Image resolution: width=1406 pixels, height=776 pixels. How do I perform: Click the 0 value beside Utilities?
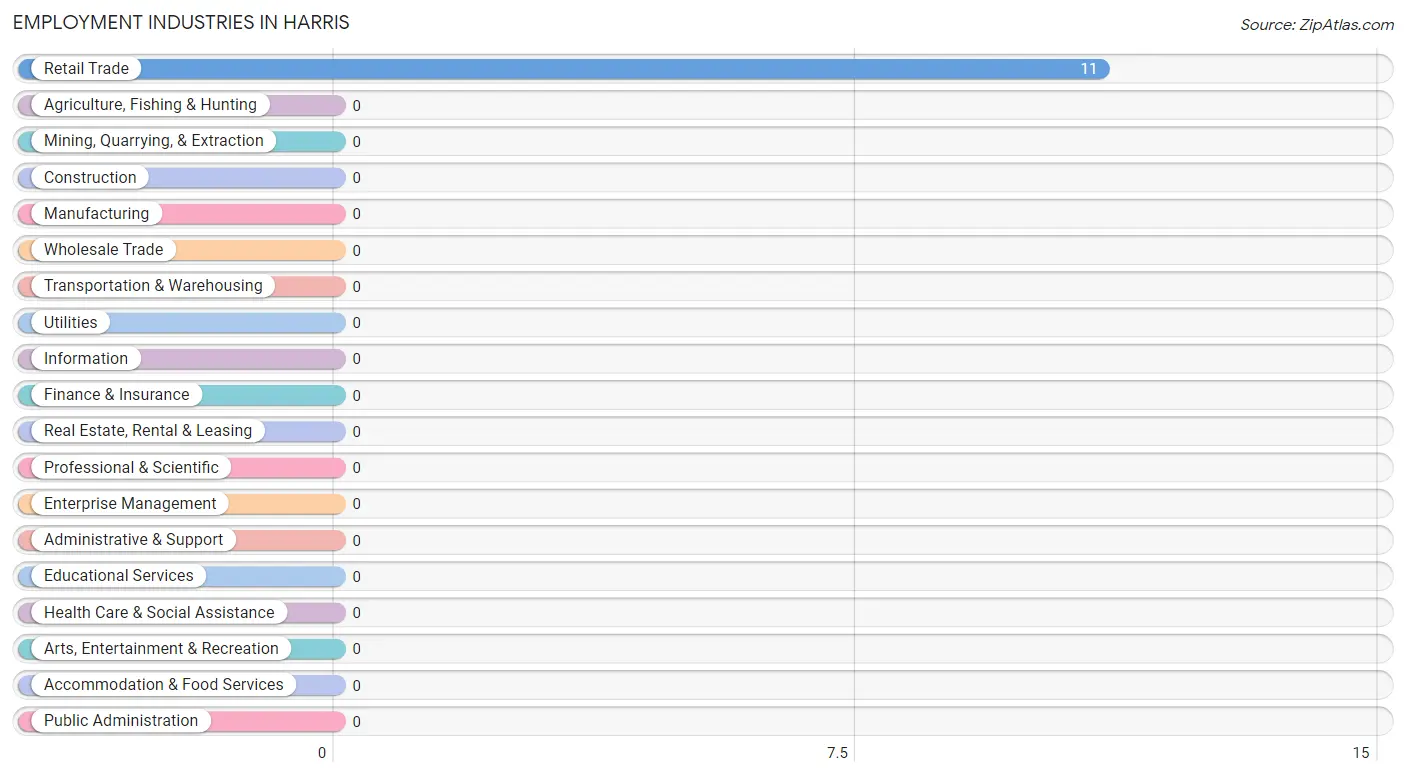(356, 323)
